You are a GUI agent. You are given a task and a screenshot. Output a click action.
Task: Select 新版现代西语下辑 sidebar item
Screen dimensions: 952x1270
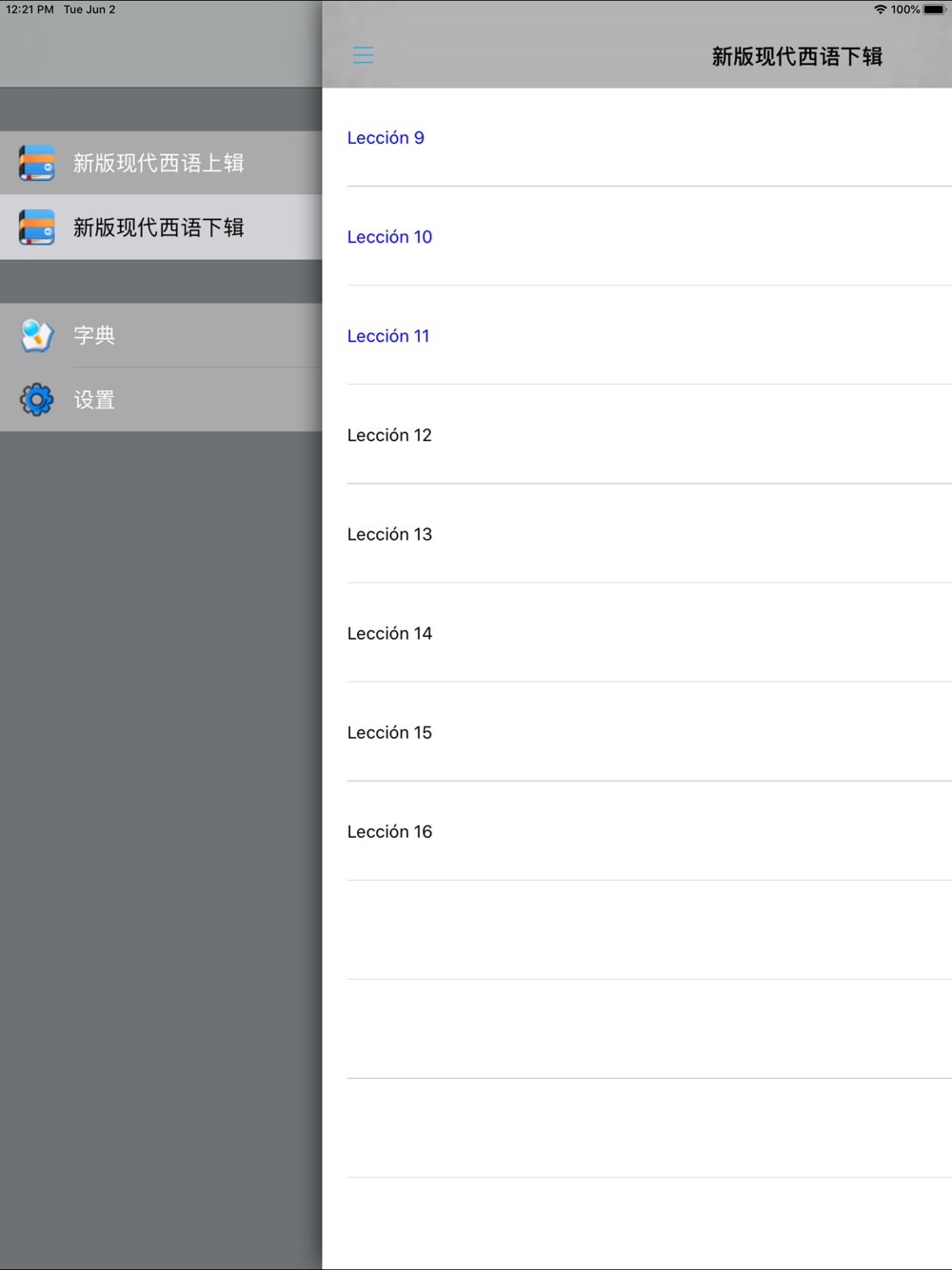point(161,228)
